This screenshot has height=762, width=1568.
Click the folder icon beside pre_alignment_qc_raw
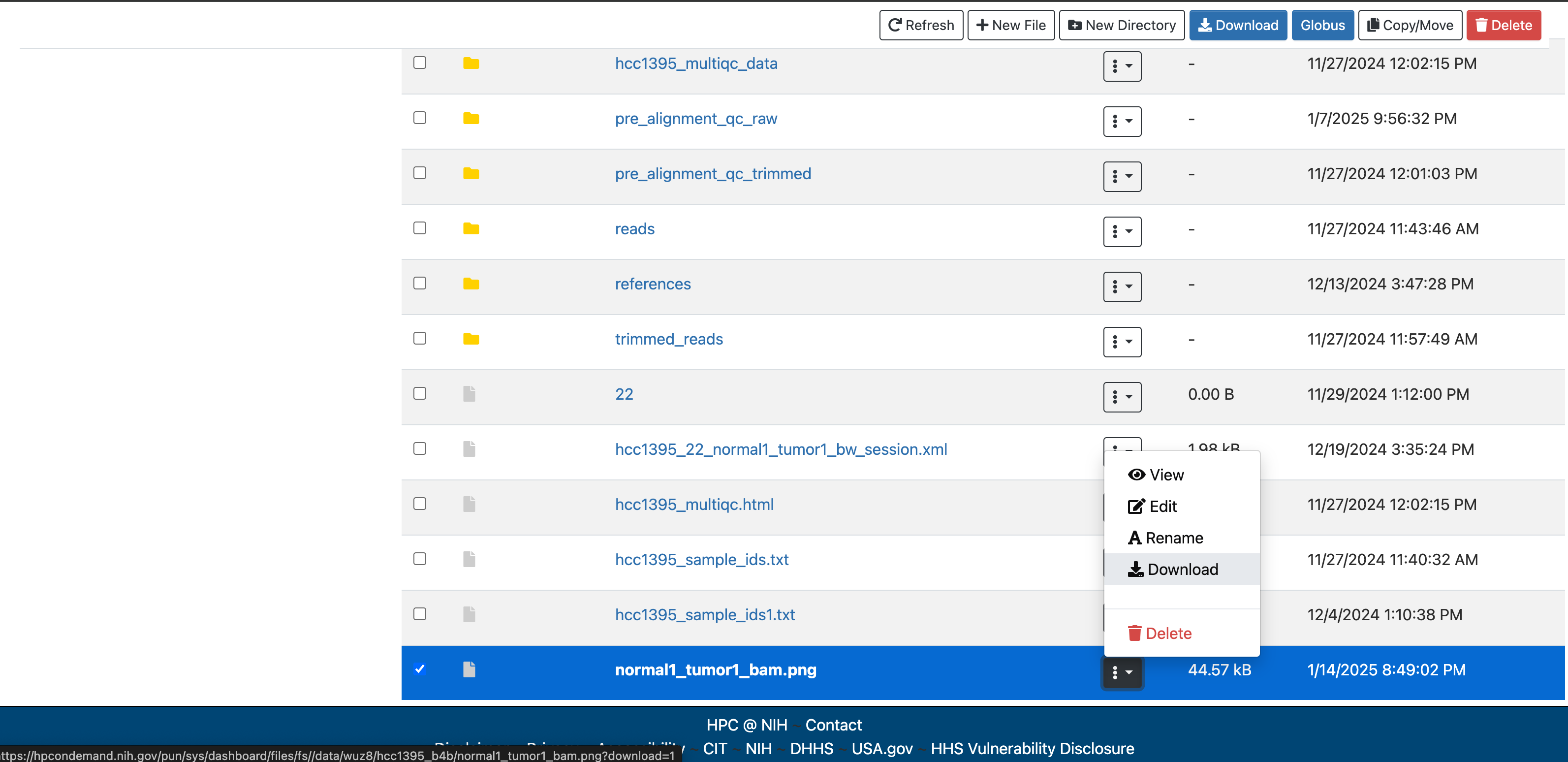(470, 119)
